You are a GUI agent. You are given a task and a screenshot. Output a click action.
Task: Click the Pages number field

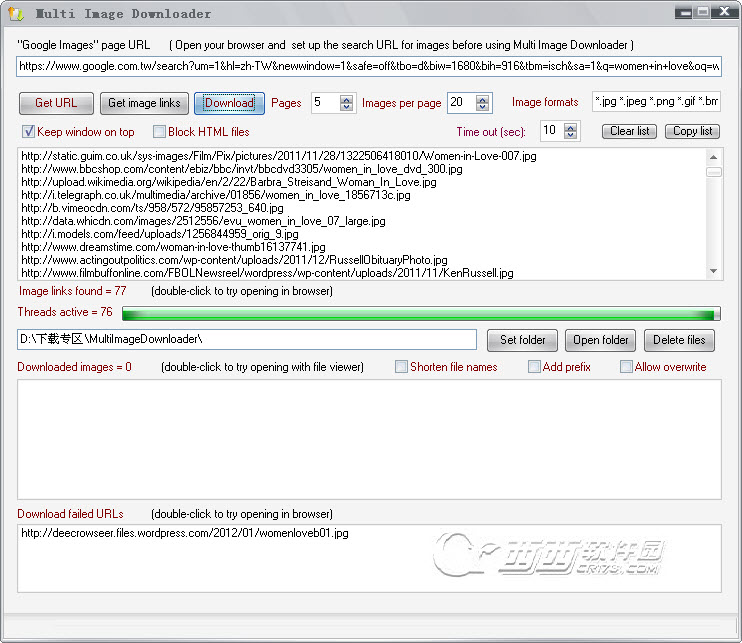(326, 102)
